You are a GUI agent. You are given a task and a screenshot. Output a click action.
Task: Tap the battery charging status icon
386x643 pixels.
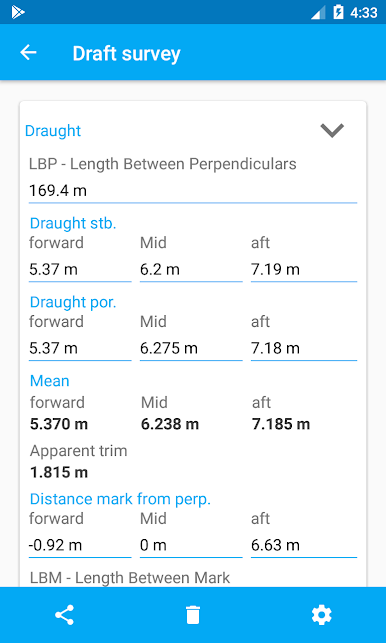(338, 12)
